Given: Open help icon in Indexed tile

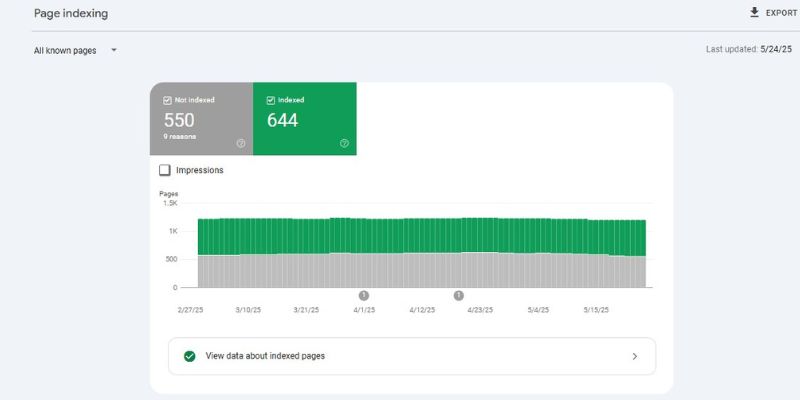Looking at the screenshot, I should tap(344, 143).
